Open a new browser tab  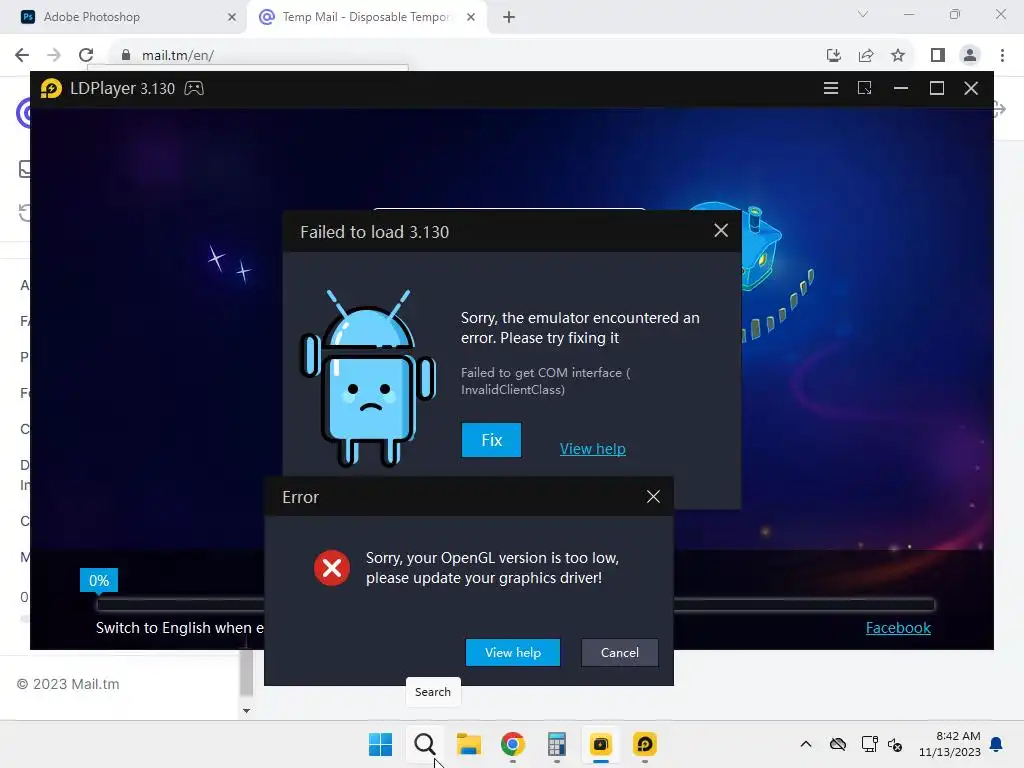coord(509,17)
